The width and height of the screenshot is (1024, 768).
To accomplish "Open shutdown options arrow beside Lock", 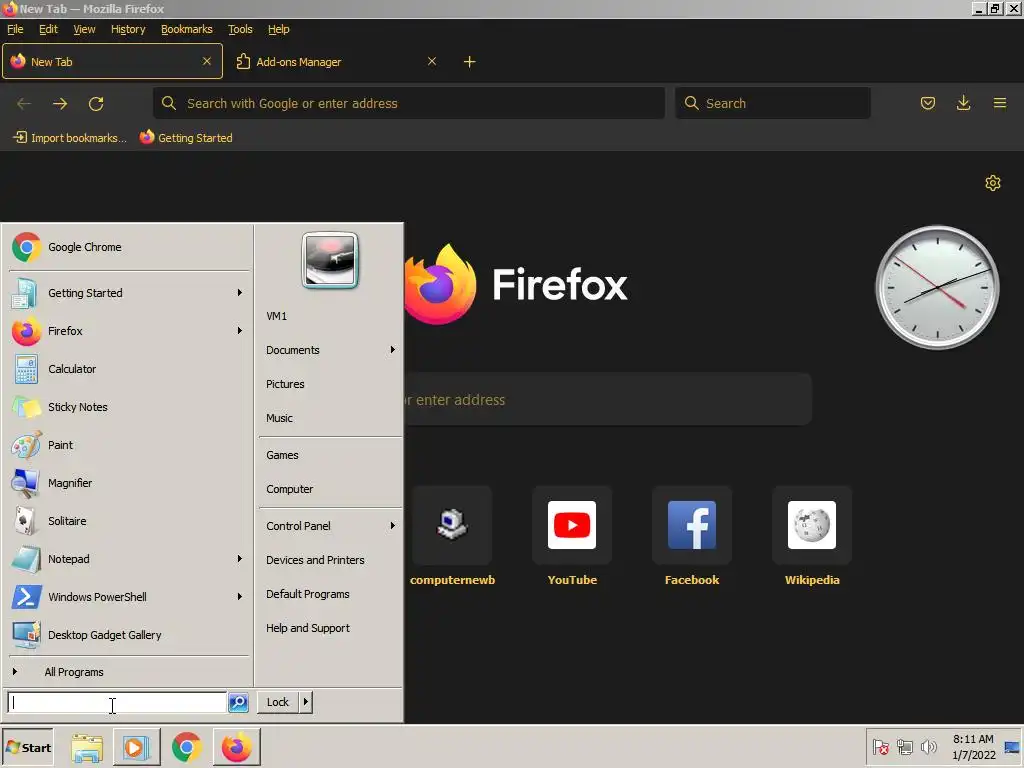I will pos(306,702).
